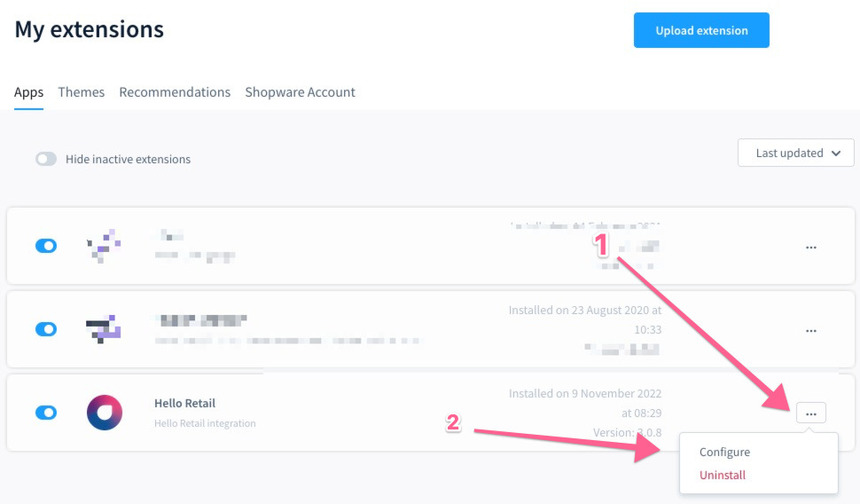Select Configure from the context menu
This screenshot has width=860, height=504.
(x=724, y=452)
